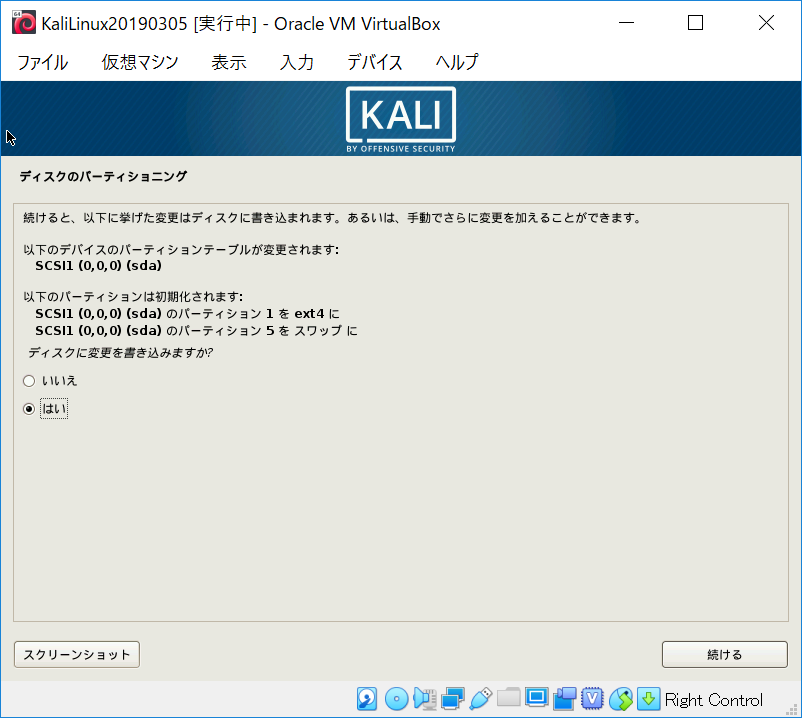Image resolution: width=802 pixels, height=718 pixels.
Task: Click the 続ける button
Action: pyautogui.click(x=724, y=655)
